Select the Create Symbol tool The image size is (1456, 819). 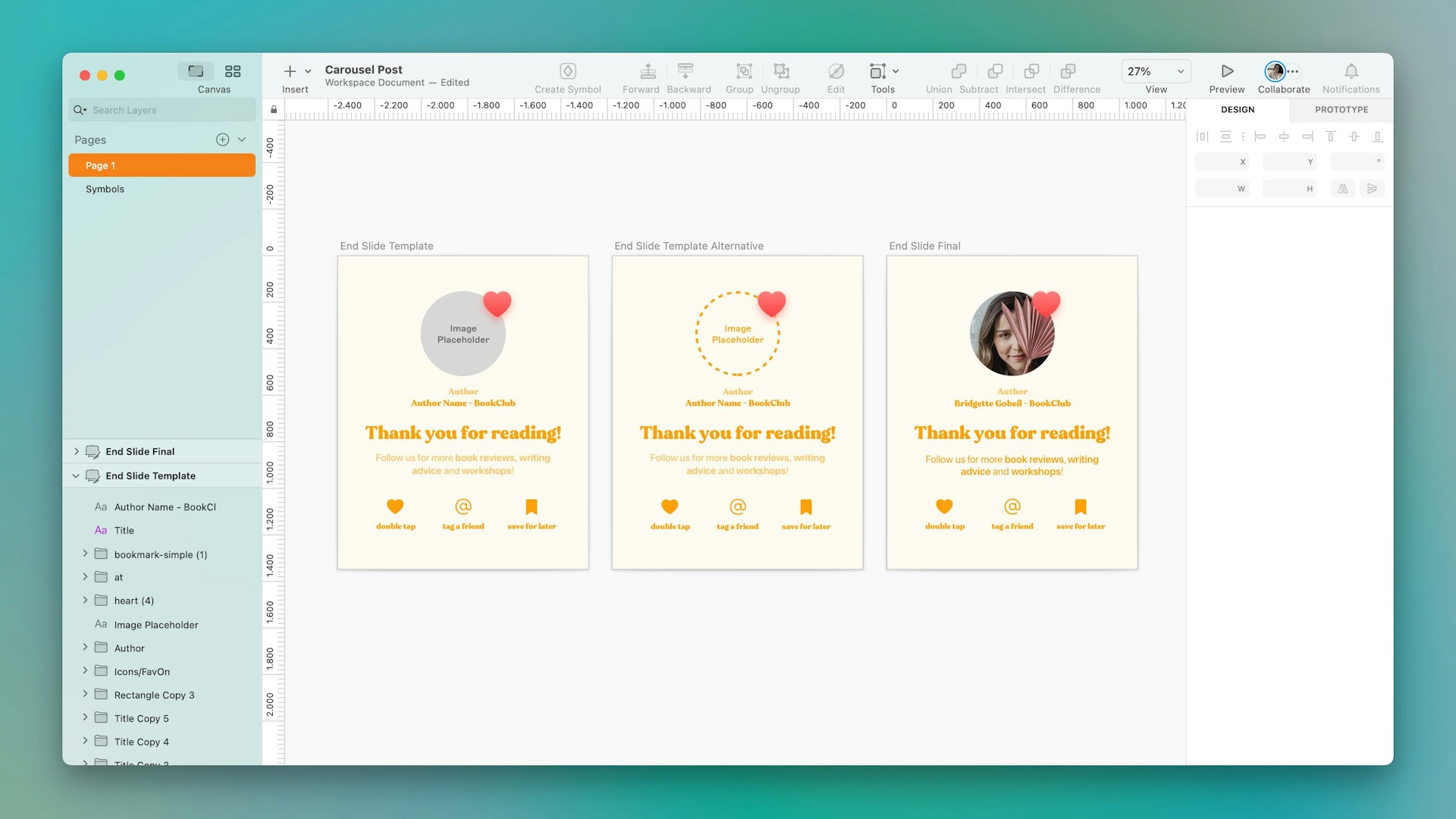(x=567, y=71)
